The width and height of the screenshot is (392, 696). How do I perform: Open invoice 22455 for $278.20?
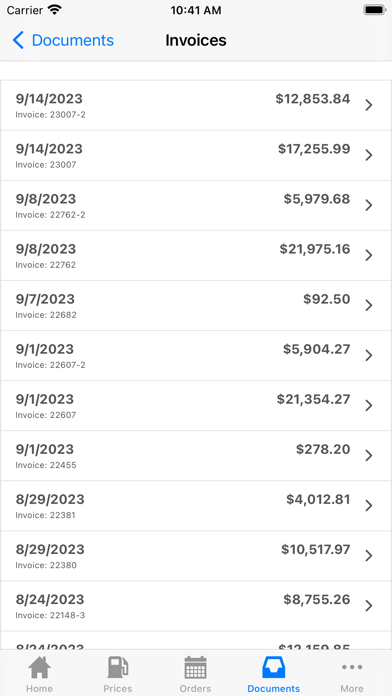click(196, 456)
